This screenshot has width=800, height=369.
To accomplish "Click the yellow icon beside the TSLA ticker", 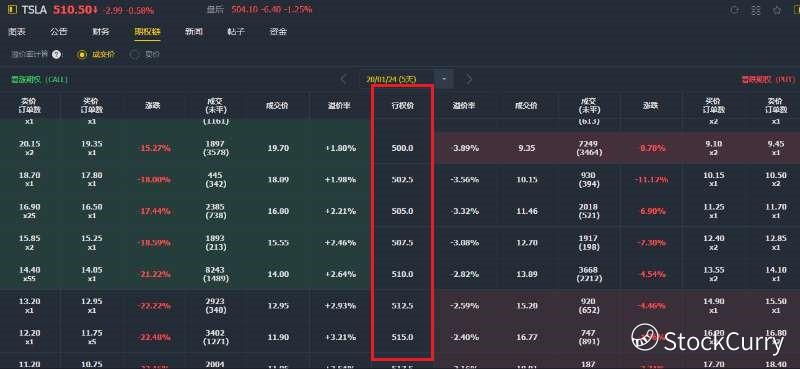I will point(12,10).
